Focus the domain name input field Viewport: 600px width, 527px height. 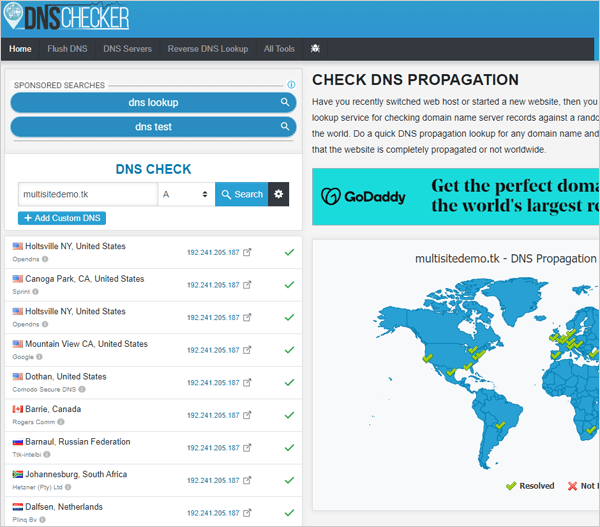88,194
